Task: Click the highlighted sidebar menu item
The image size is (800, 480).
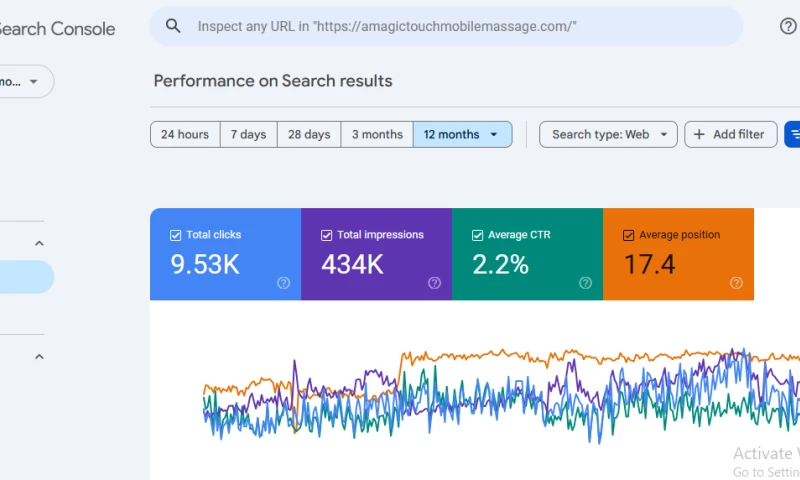Action: [27, 277]
